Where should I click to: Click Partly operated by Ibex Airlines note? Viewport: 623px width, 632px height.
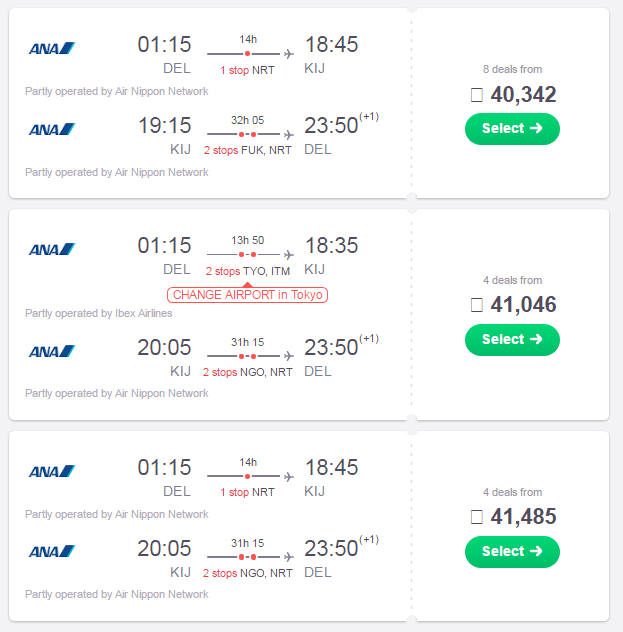(x=98, y=313)
